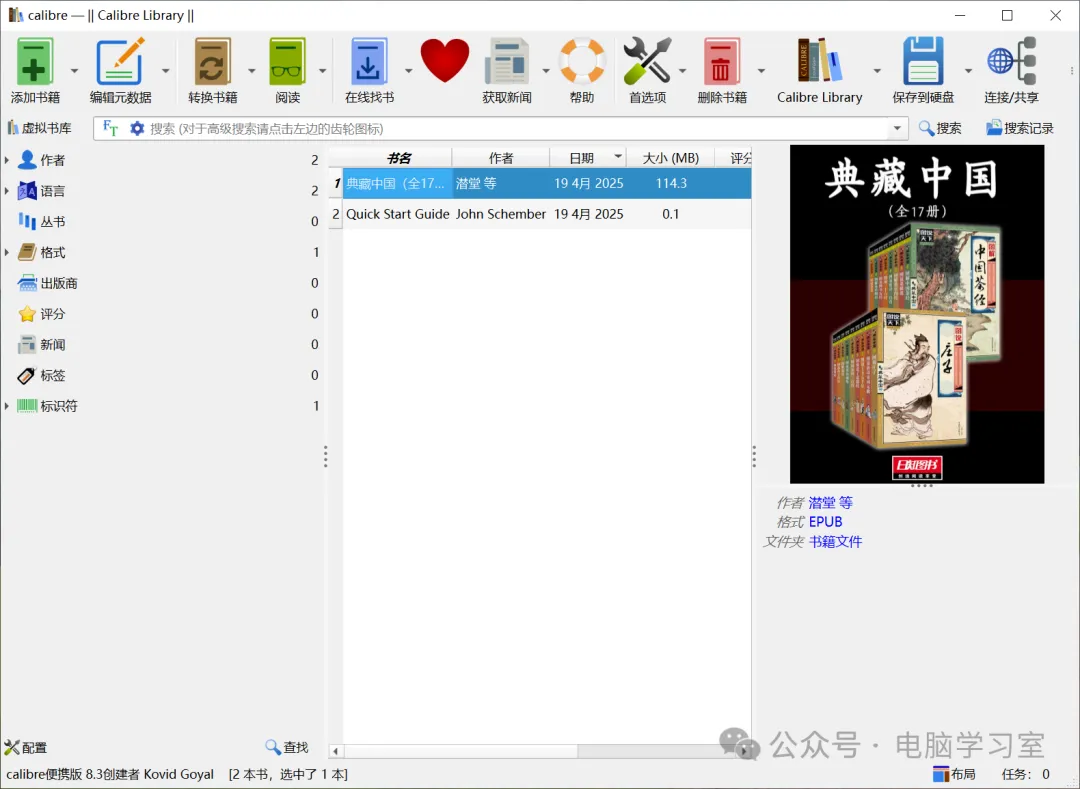This screenshot has height=789, width=1080.
Task: Select the Quick Start Guide book row
Action: pyautogui.click(x=540, y=214)
